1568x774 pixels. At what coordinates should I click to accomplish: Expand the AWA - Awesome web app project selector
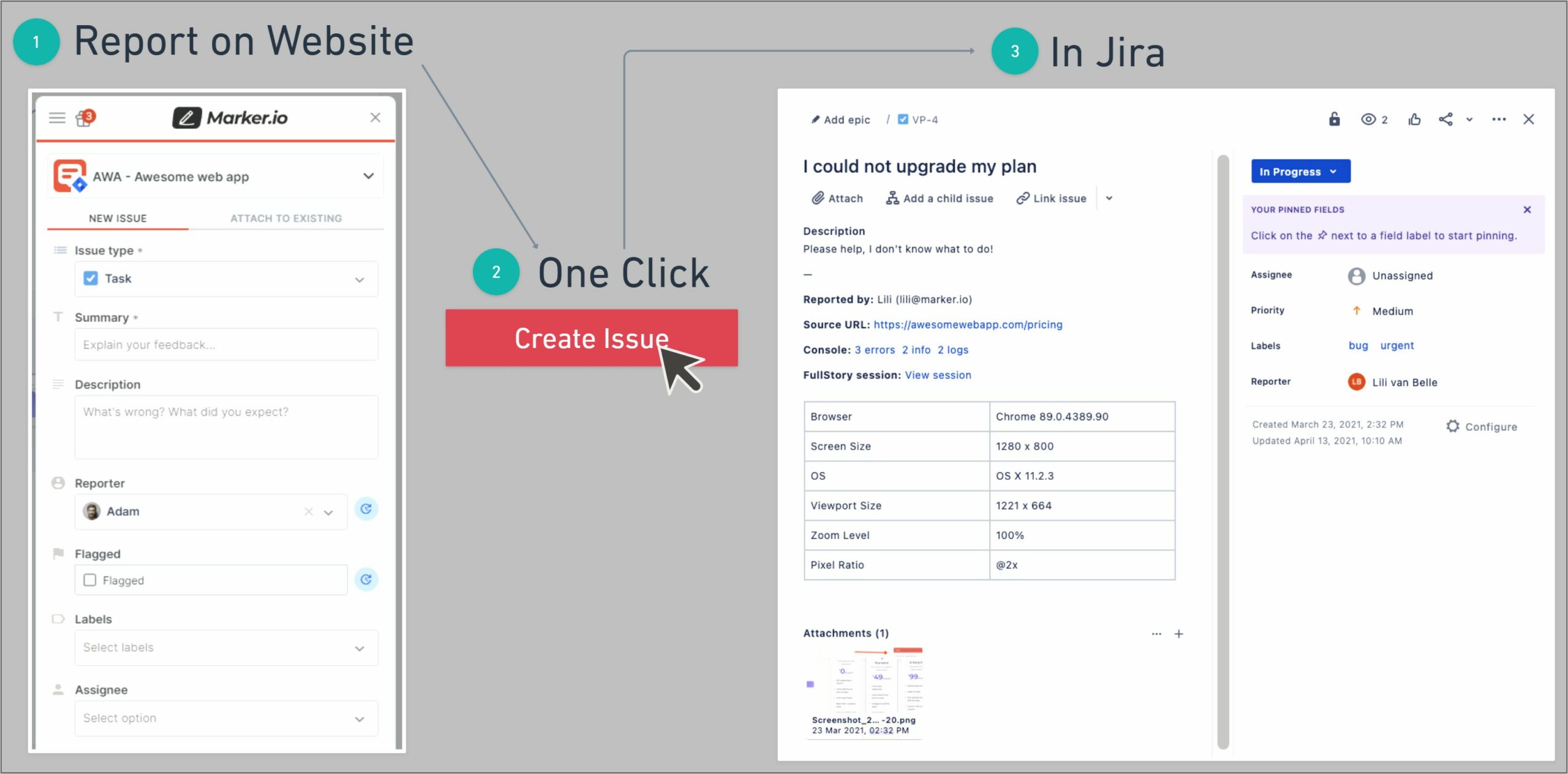click(x=216, y=176)
